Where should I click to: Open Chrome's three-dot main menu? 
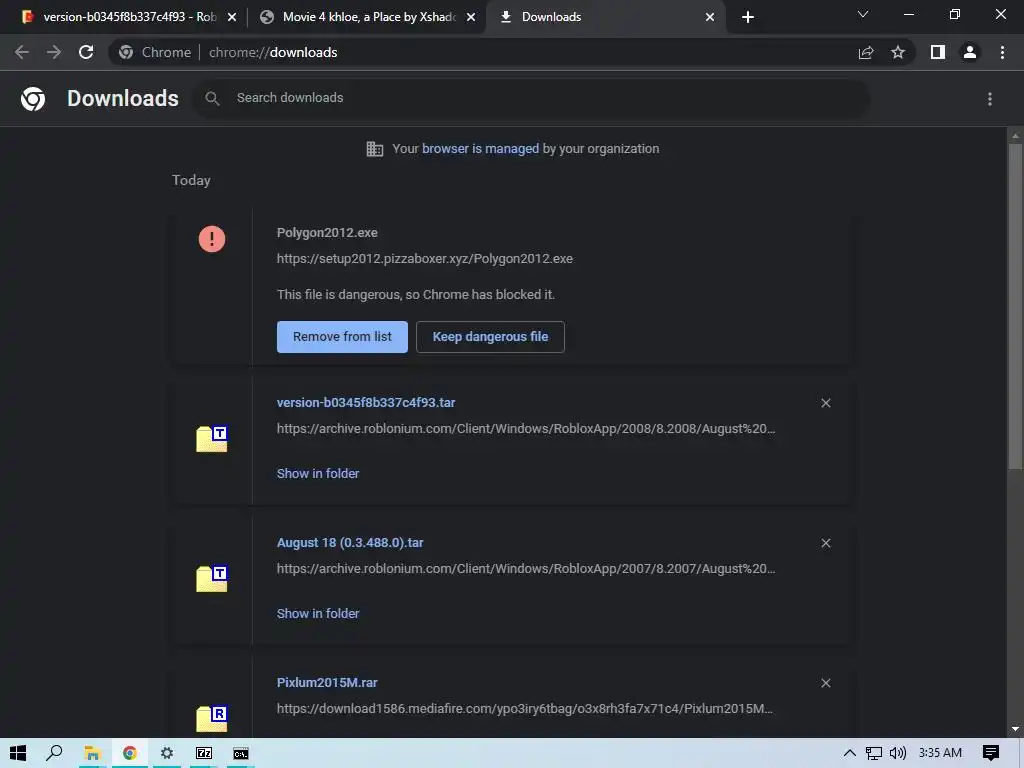[1002, 52]
